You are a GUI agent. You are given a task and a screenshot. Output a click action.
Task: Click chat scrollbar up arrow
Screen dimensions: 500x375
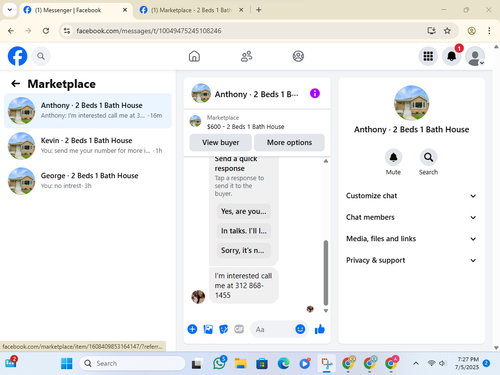(326, 161)
